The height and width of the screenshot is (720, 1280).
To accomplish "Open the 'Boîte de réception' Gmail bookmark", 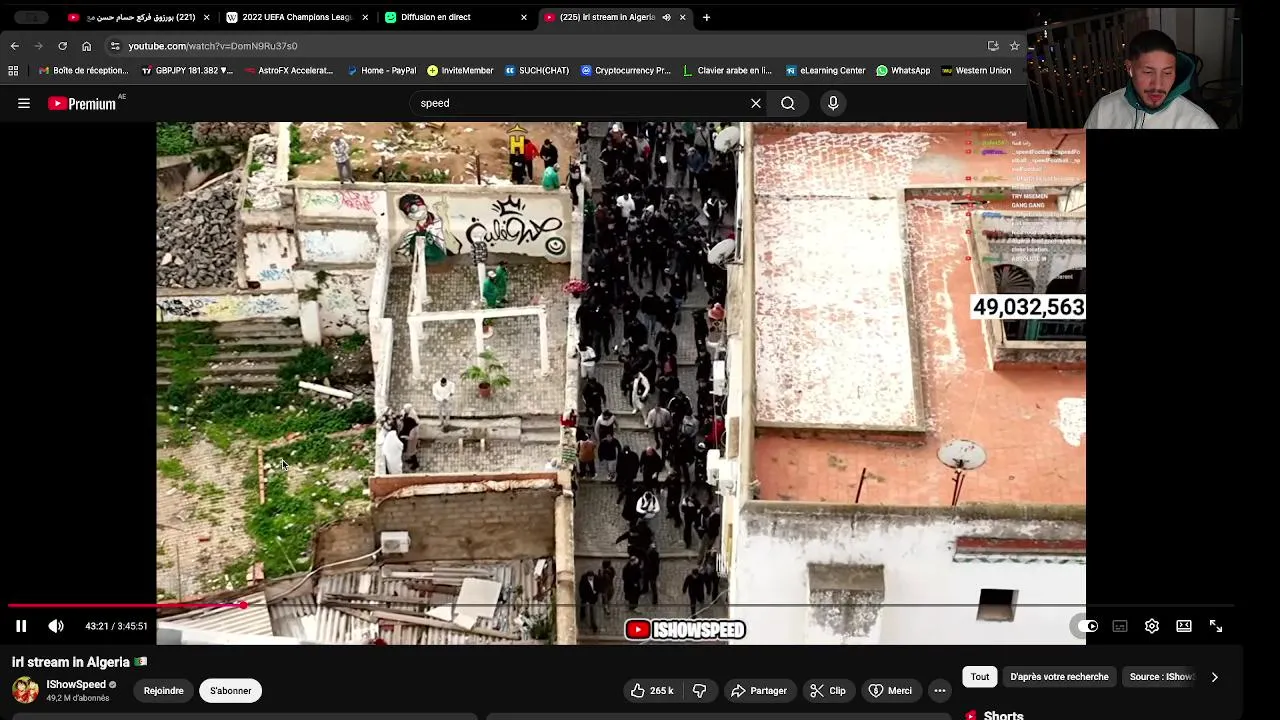I will tap(83, 71).
